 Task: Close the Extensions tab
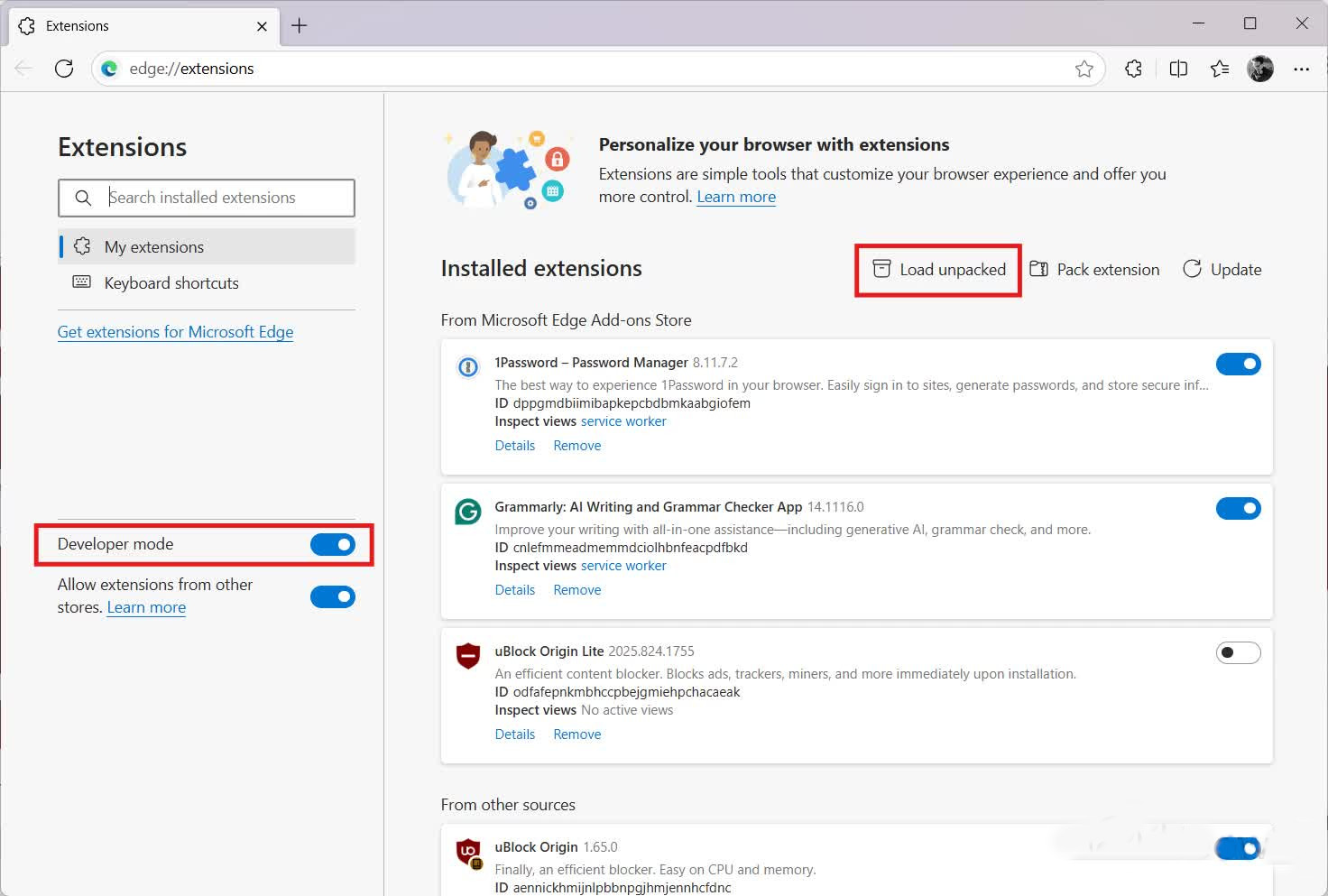[262, 26]
